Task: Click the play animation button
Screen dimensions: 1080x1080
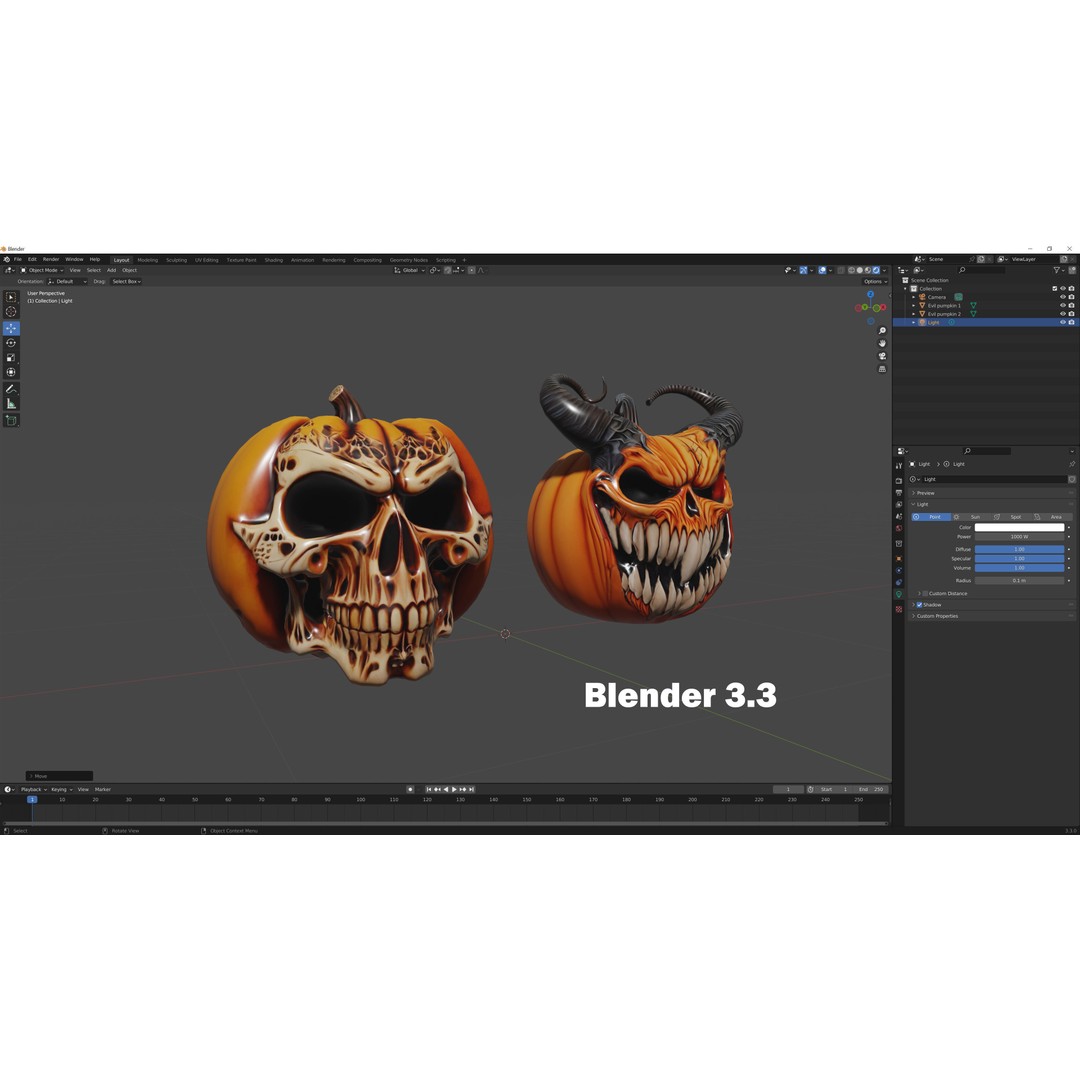Action: click(x=454, y=789)
